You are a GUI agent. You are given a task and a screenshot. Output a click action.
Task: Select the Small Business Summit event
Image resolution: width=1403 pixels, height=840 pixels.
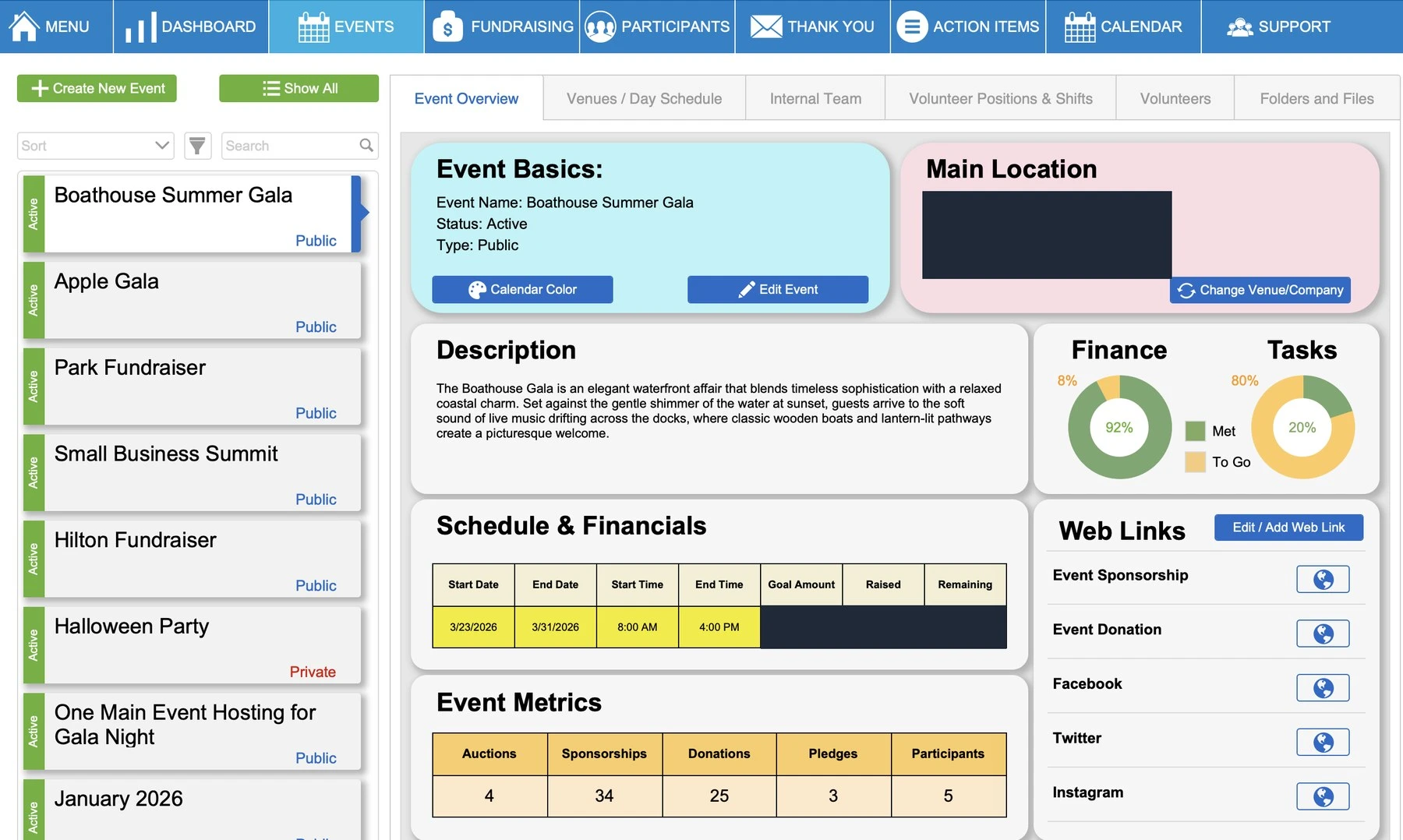tap(192, 473)
